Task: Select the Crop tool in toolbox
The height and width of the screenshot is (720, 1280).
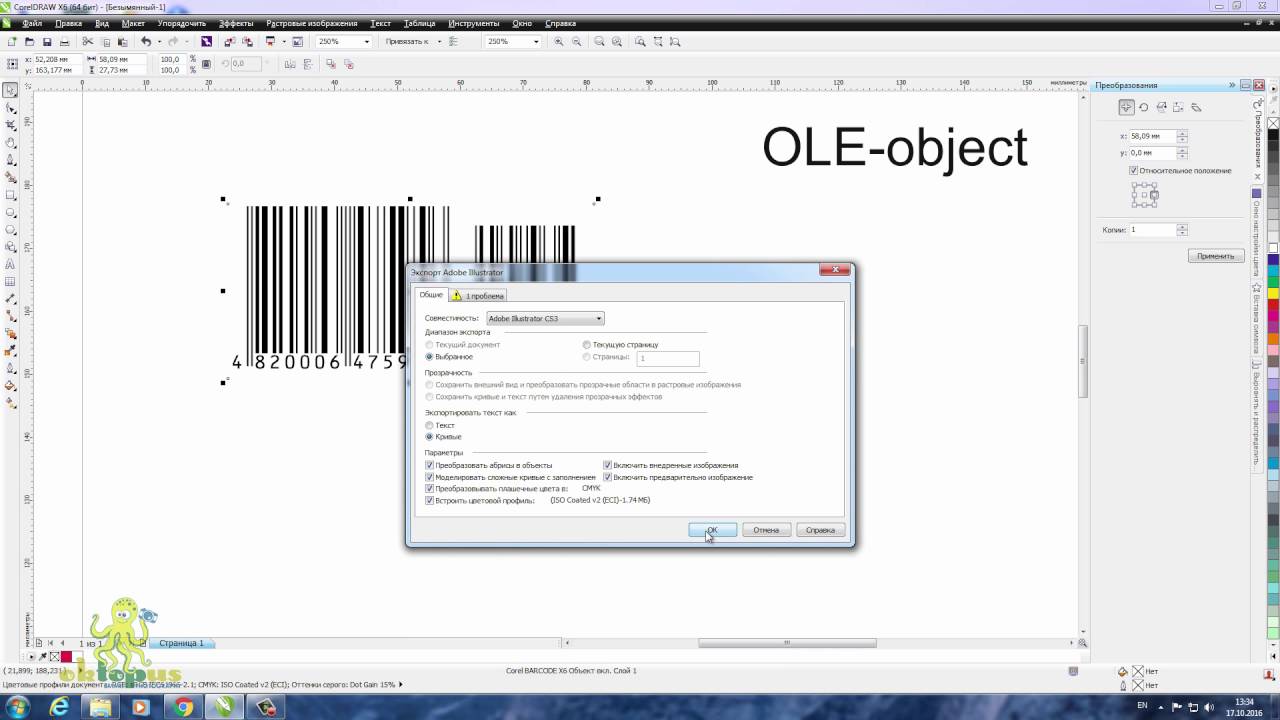Action: (11, 125)
